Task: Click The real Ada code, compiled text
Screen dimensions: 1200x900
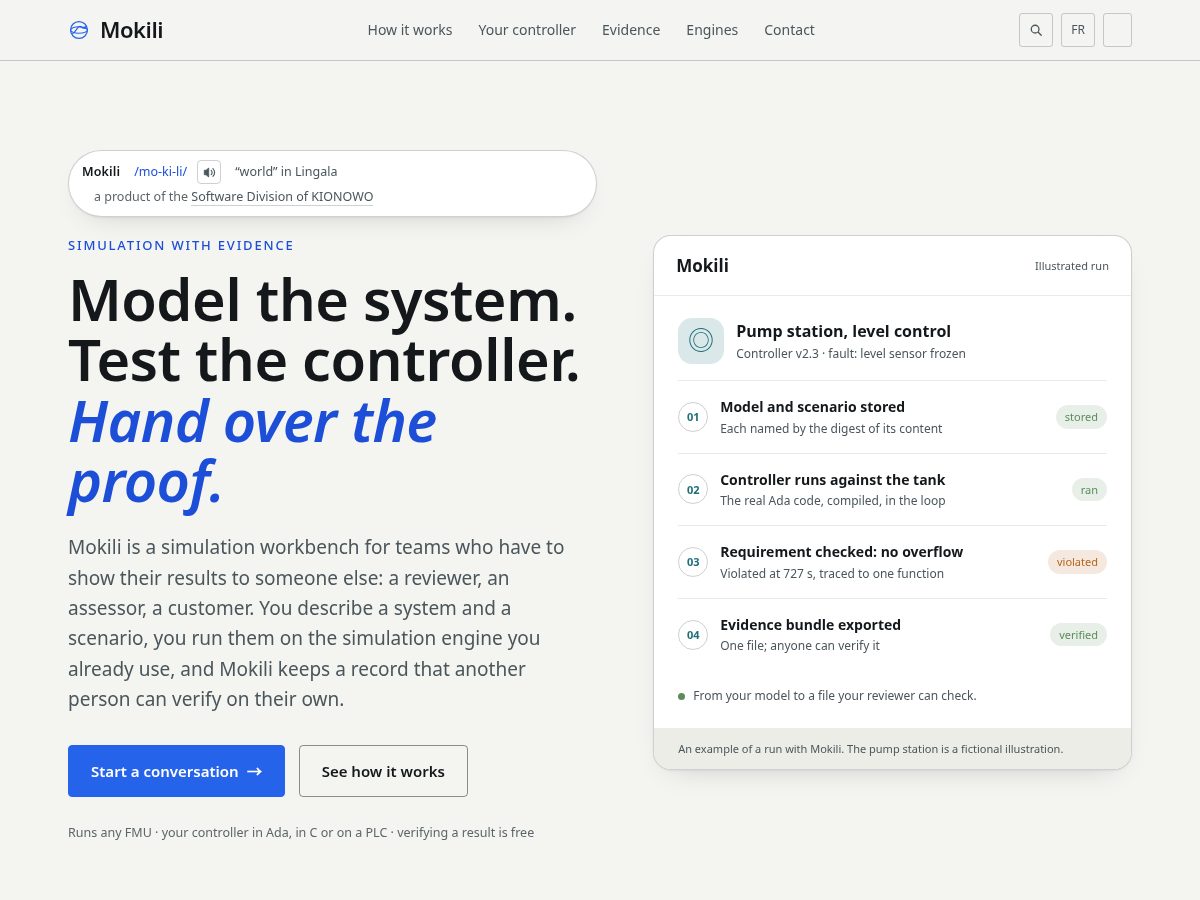Action: 832,501
